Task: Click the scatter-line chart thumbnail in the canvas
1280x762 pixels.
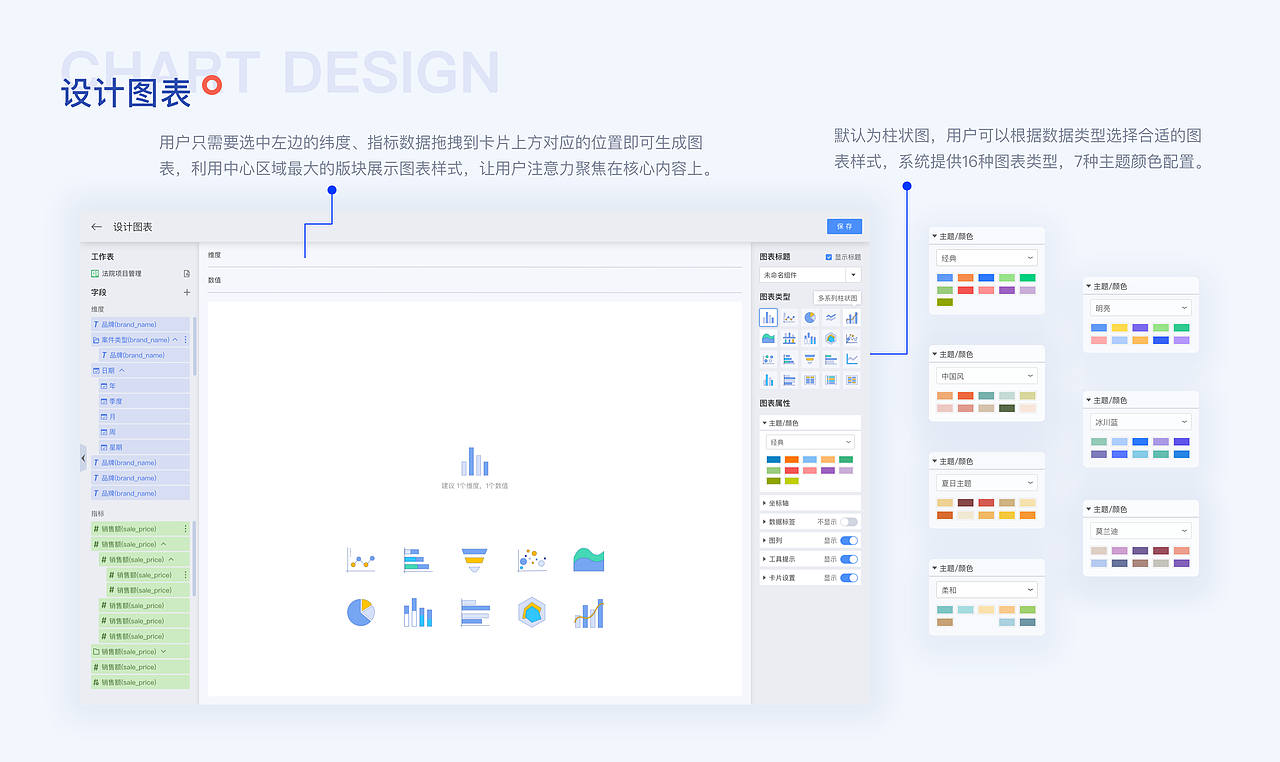Action: [361, 559]
